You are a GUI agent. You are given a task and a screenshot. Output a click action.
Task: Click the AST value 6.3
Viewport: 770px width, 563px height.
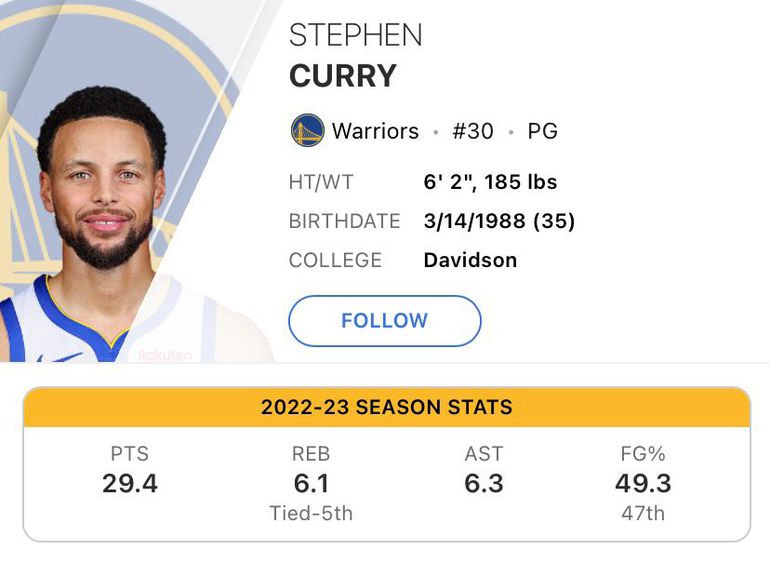[484, 484]
